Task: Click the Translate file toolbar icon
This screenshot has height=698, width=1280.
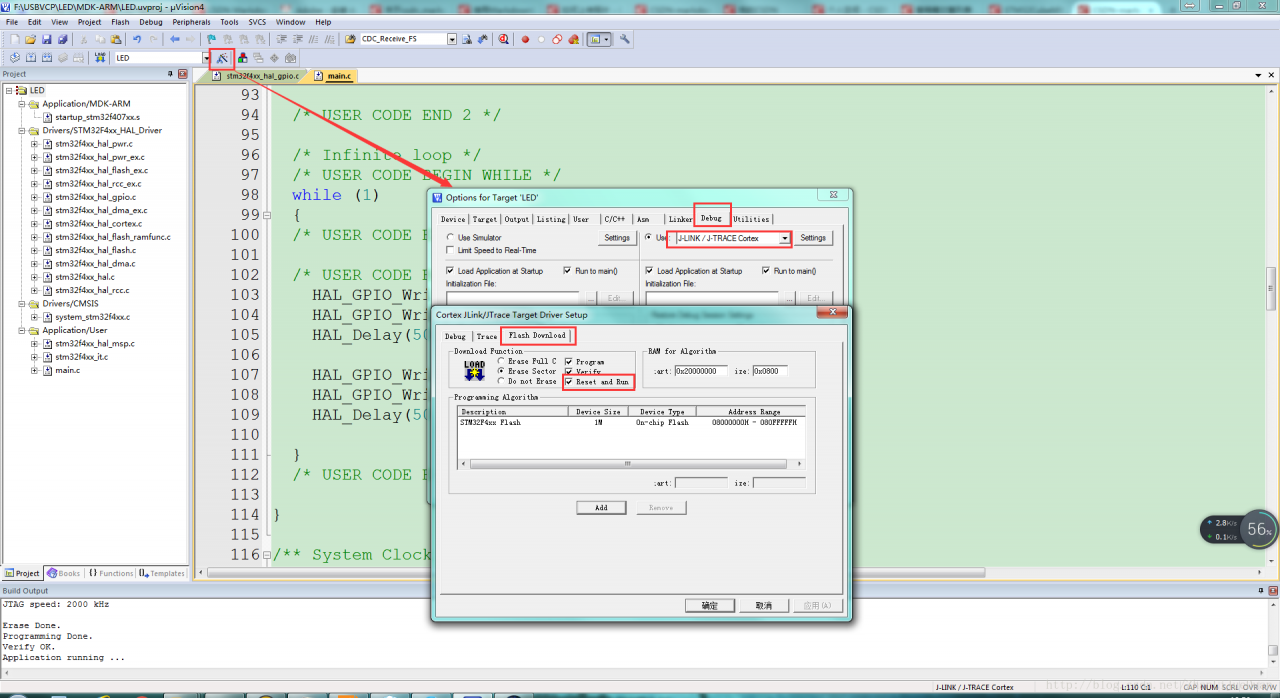Action: pos(15,58)
